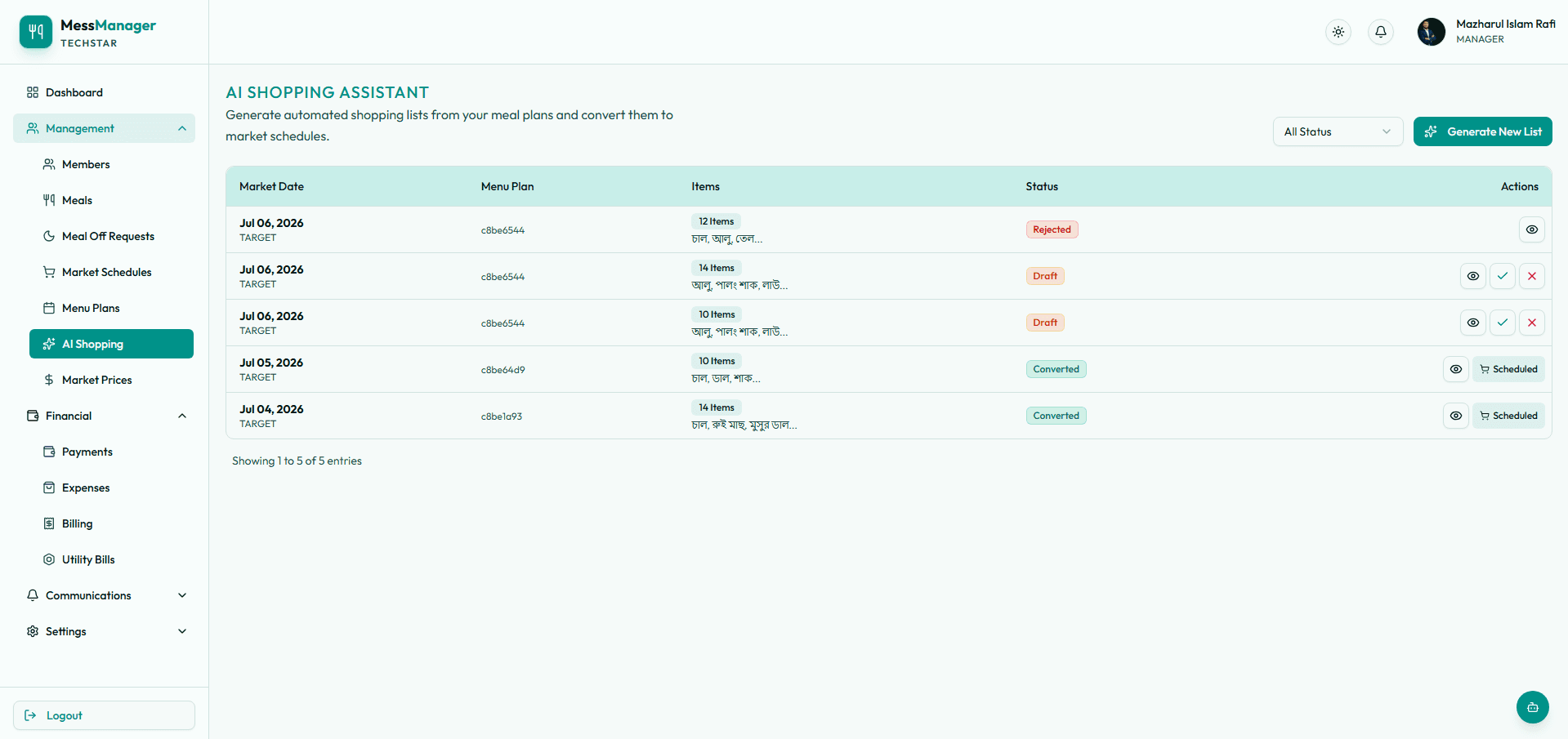Open the Scheduled button for Jul 05, 2026
This screenshot has width=1568, height=739.
pyautogui.click(x=1508, y=369)
